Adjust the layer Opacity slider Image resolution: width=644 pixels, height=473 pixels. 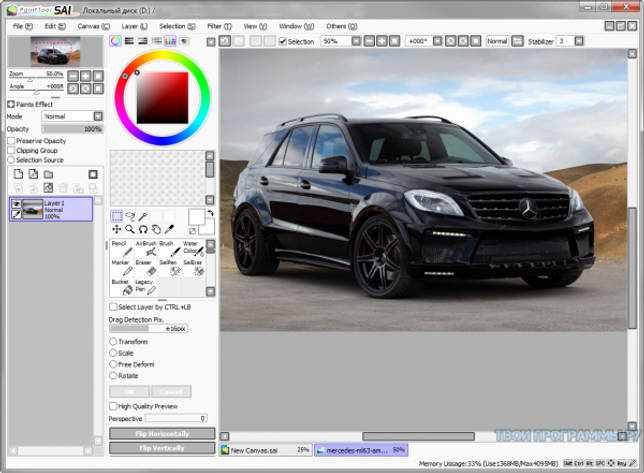pyautogui.click(x=72, y=129)
